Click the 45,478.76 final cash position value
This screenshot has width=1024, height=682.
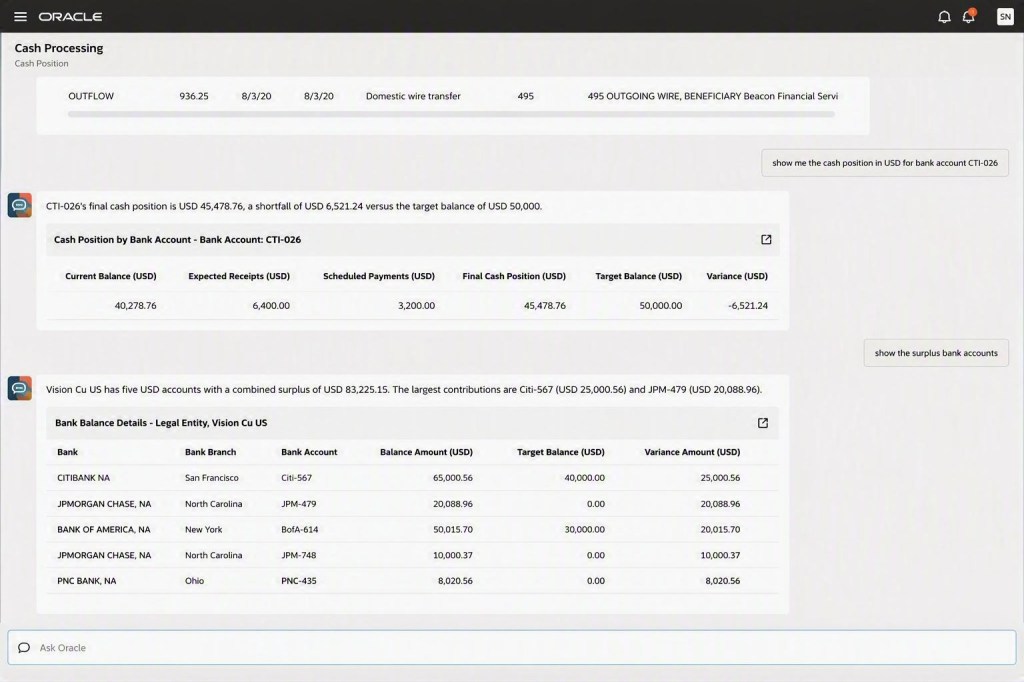click(545, 306)
